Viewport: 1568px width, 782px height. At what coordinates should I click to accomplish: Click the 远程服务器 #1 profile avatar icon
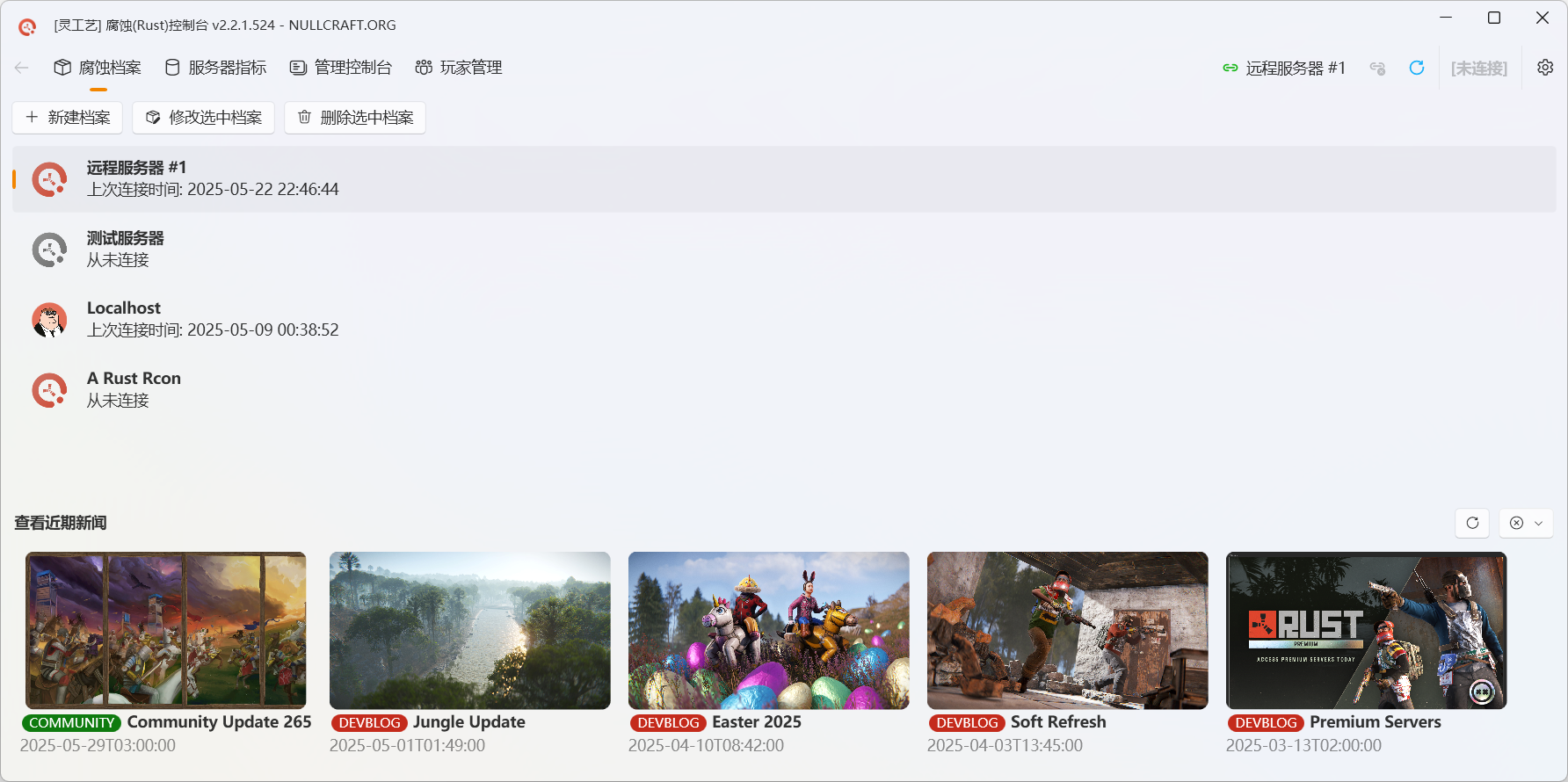(x=50, y=179)
